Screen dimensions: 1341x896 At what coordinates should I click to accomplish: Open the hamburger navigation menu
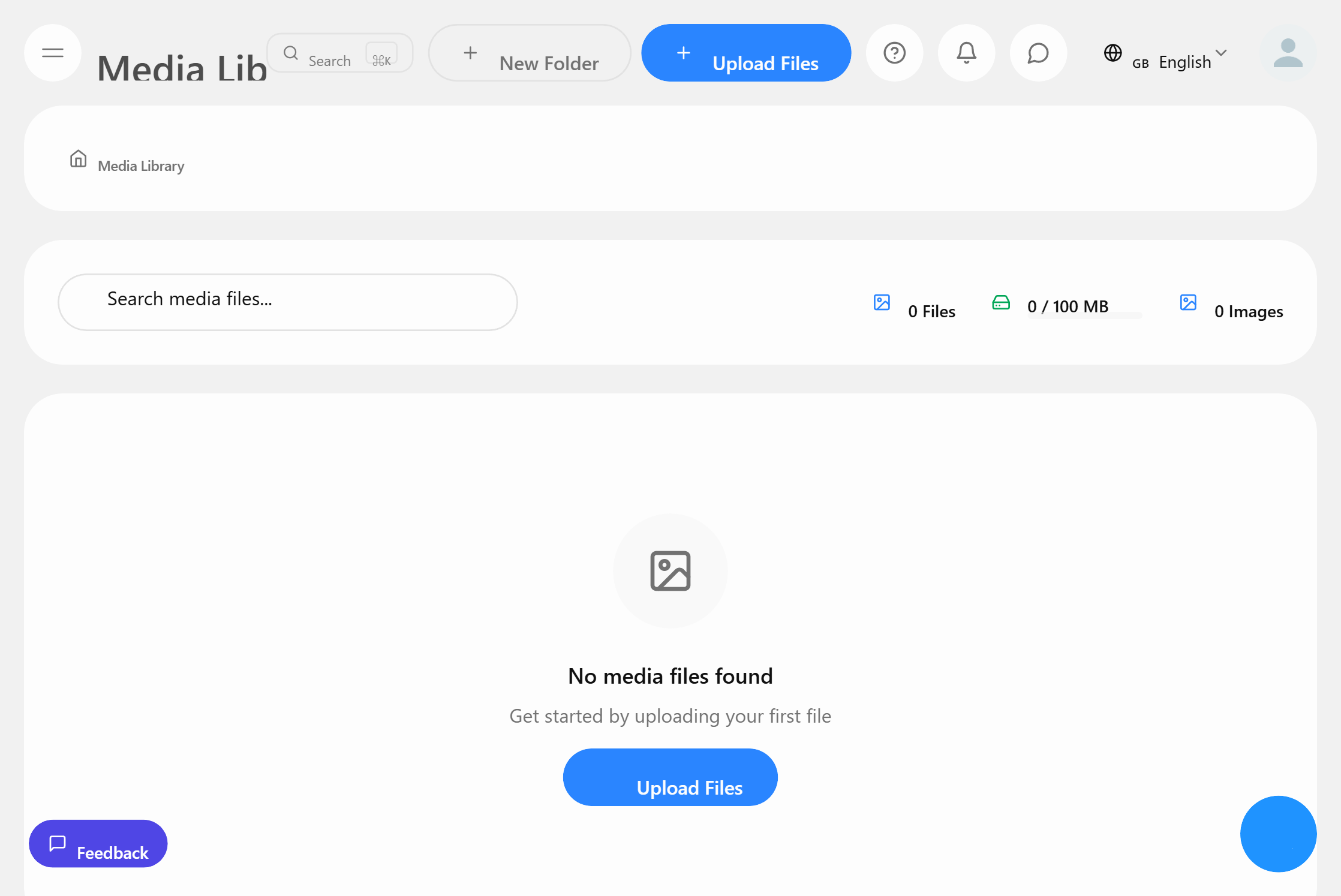click(x=53, y=53)
